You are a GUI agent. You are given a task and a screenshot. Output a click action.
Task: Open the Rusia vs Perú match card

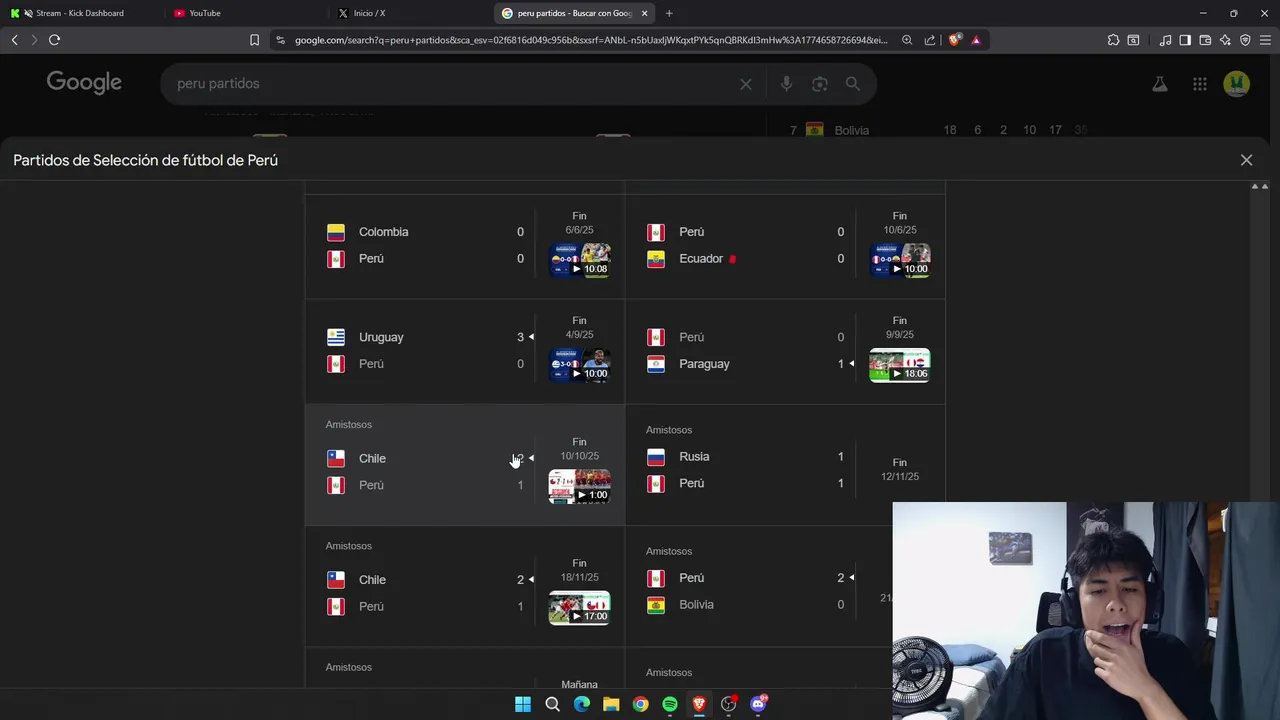(x=785, y=466)
